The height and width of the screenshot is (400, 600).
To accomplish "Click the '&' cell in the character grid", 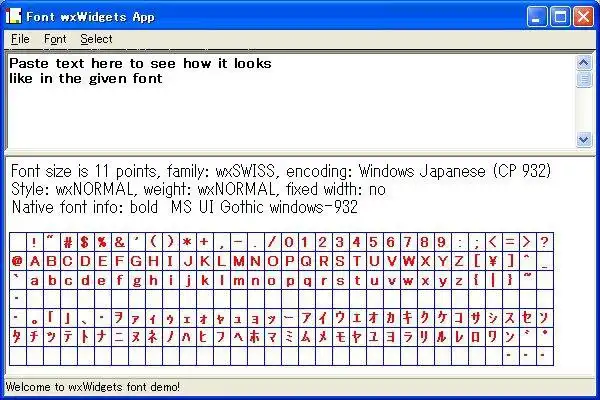I will (x=120, y=242).
